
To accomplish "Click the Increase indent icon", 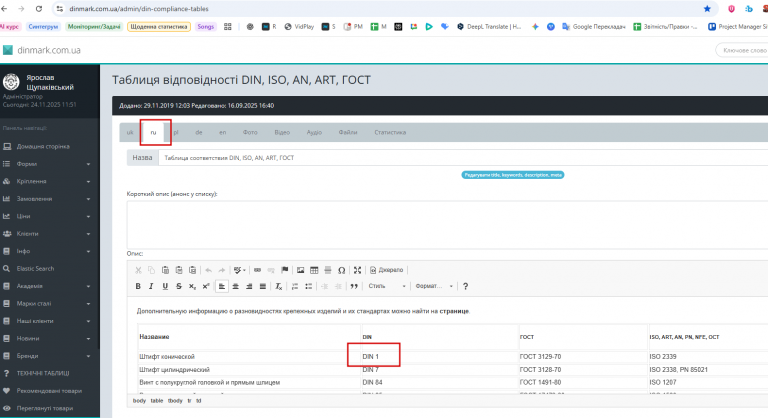I will pyautogui.click(x=338, y=286).
